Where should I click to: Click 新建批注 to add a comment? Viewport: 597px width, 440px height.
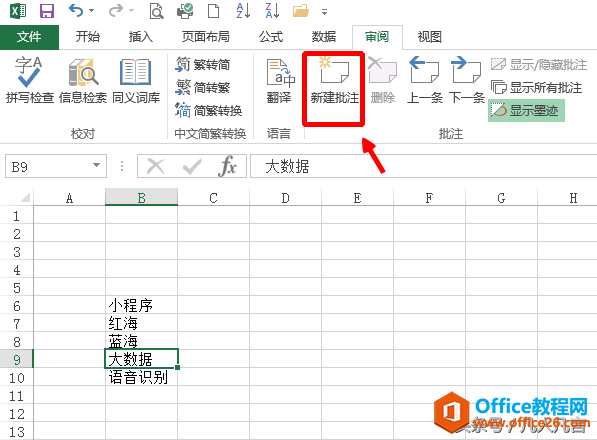pyautogui.click(x=334, y=80)
